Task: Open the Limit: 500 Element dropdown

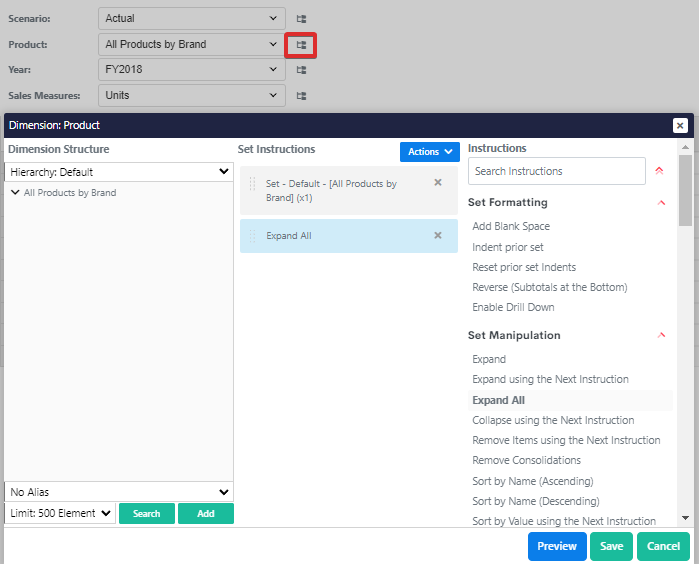Action: tap(60, 513)
